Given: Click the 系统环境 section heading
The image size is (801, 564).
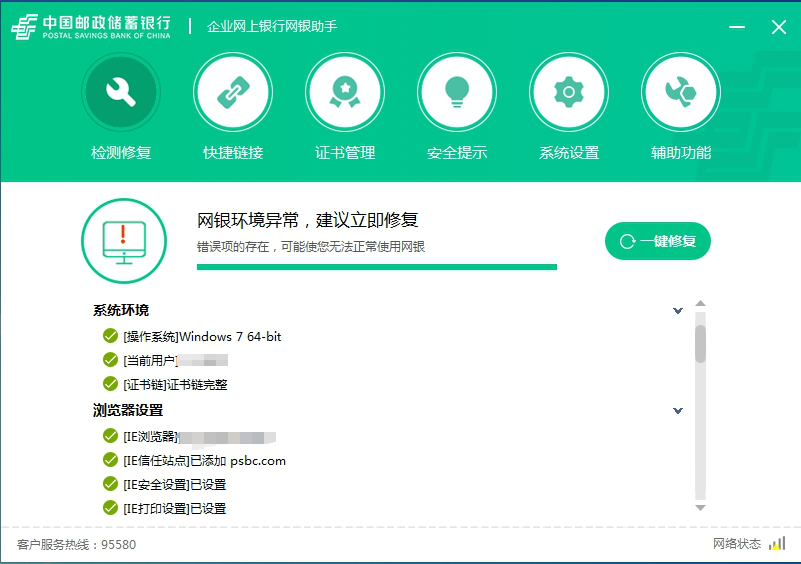Looking at the screenshot, I should point(121,310).
